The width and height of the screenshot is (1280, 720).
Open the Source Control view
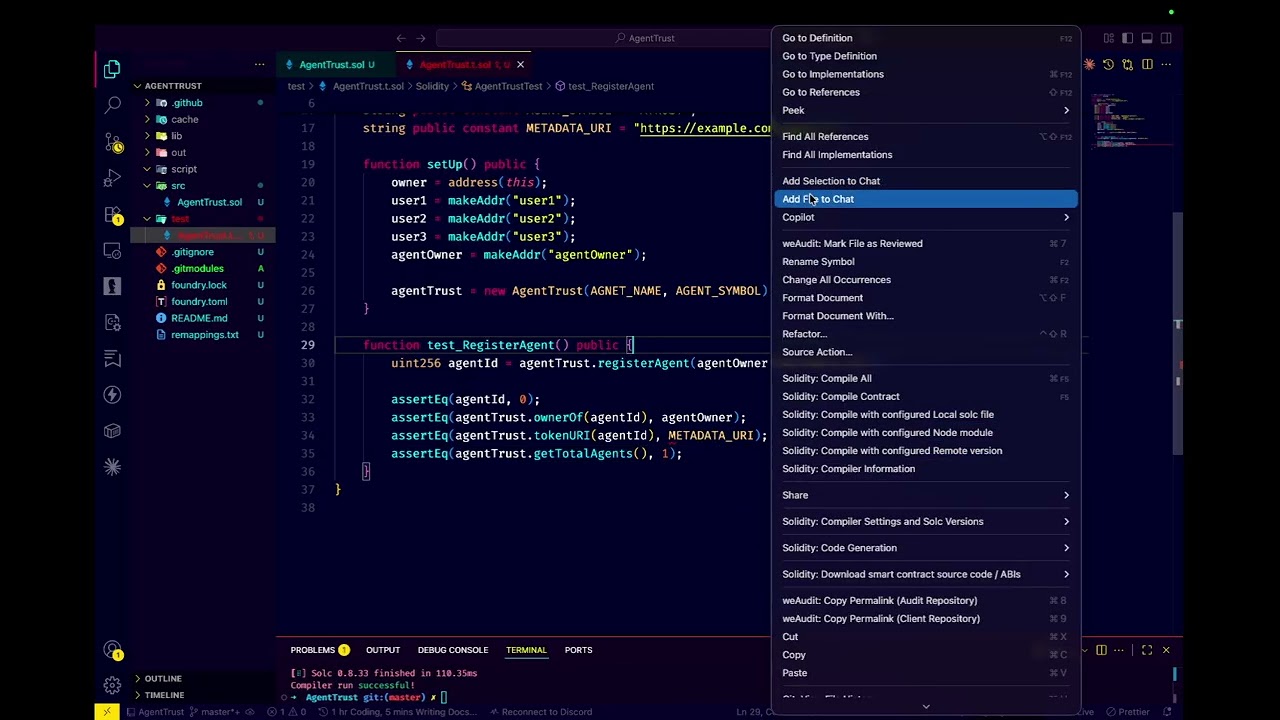point(112,142)
